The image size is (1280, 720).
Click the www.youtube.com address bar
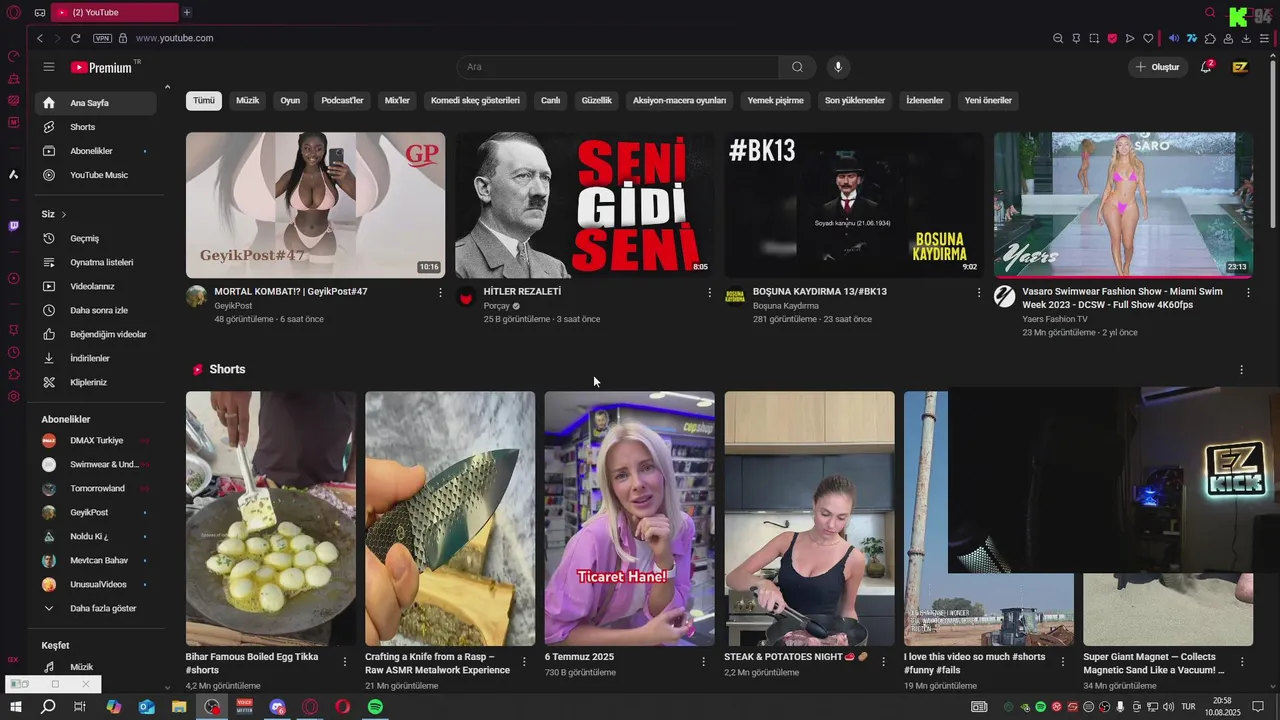(x=175, y=38)
